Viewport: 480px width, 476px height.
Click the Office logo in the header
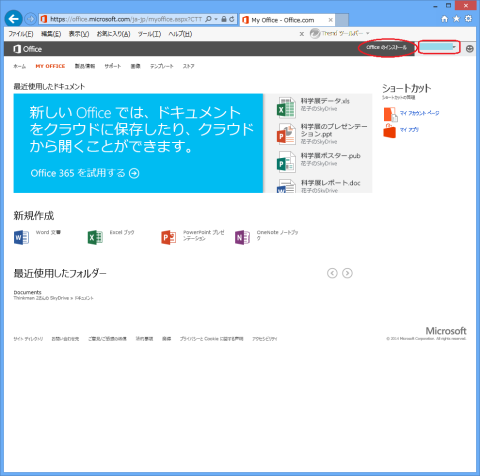click(27, 49)
